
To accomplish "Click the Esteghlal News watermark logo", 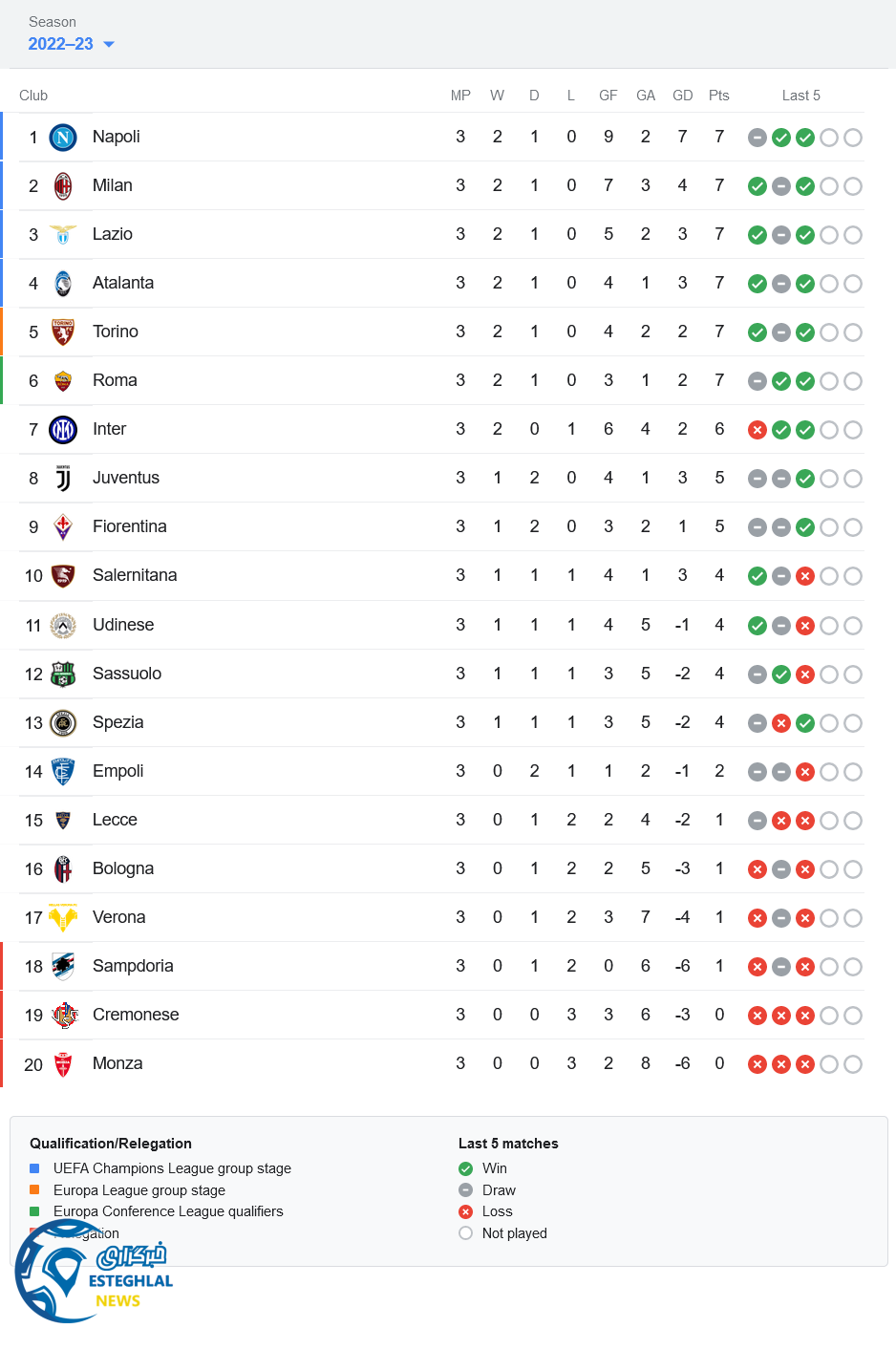I will click(x=94, y=1273).
